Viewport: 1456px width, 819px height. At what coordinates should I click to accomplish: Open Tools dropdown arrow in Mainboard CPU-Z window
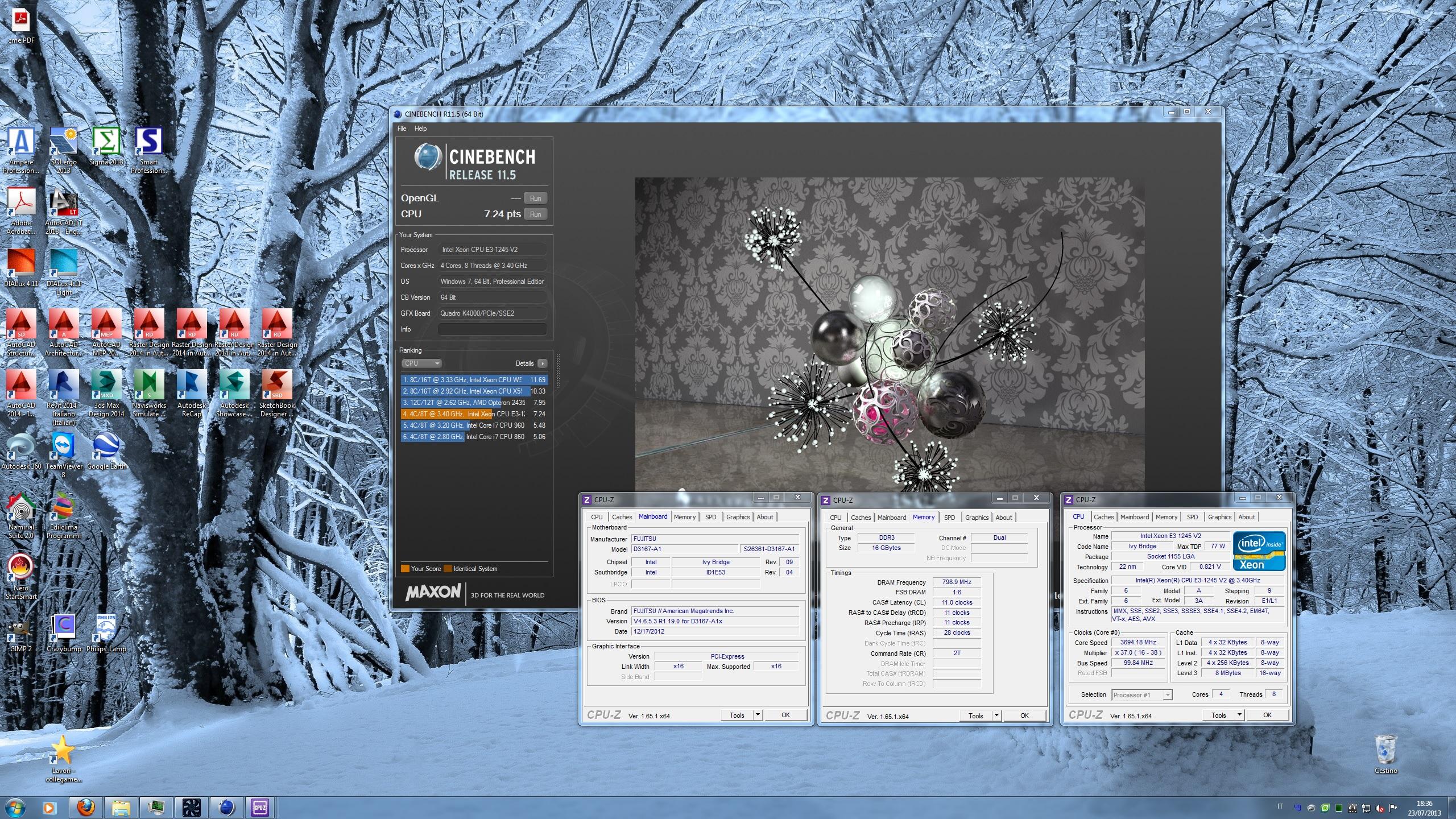(x=758, y=715)
